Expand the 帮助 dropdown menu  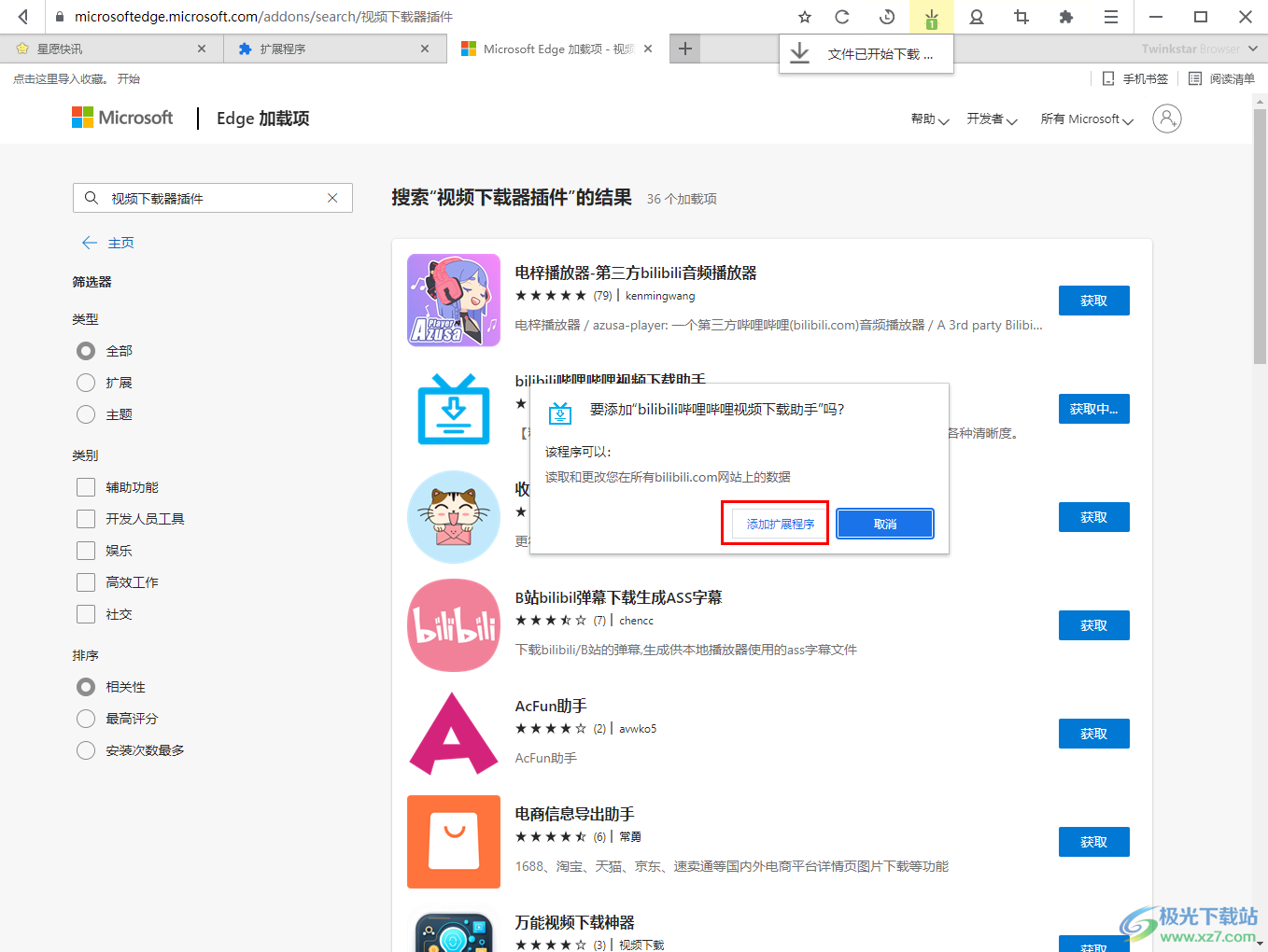[930, 119]
